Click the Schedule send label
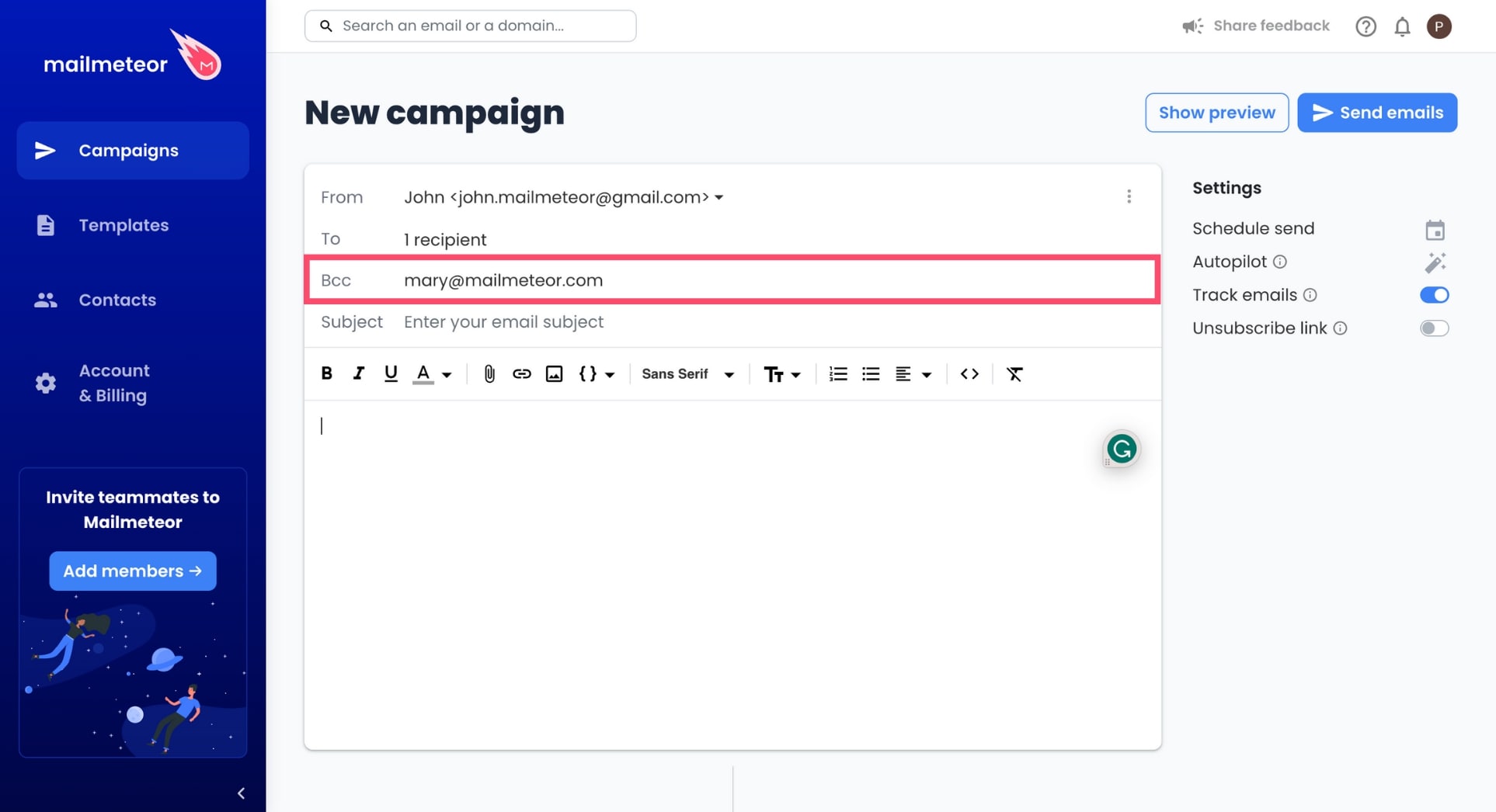This screenshot has width=1496, height=812. (1253, 228)
